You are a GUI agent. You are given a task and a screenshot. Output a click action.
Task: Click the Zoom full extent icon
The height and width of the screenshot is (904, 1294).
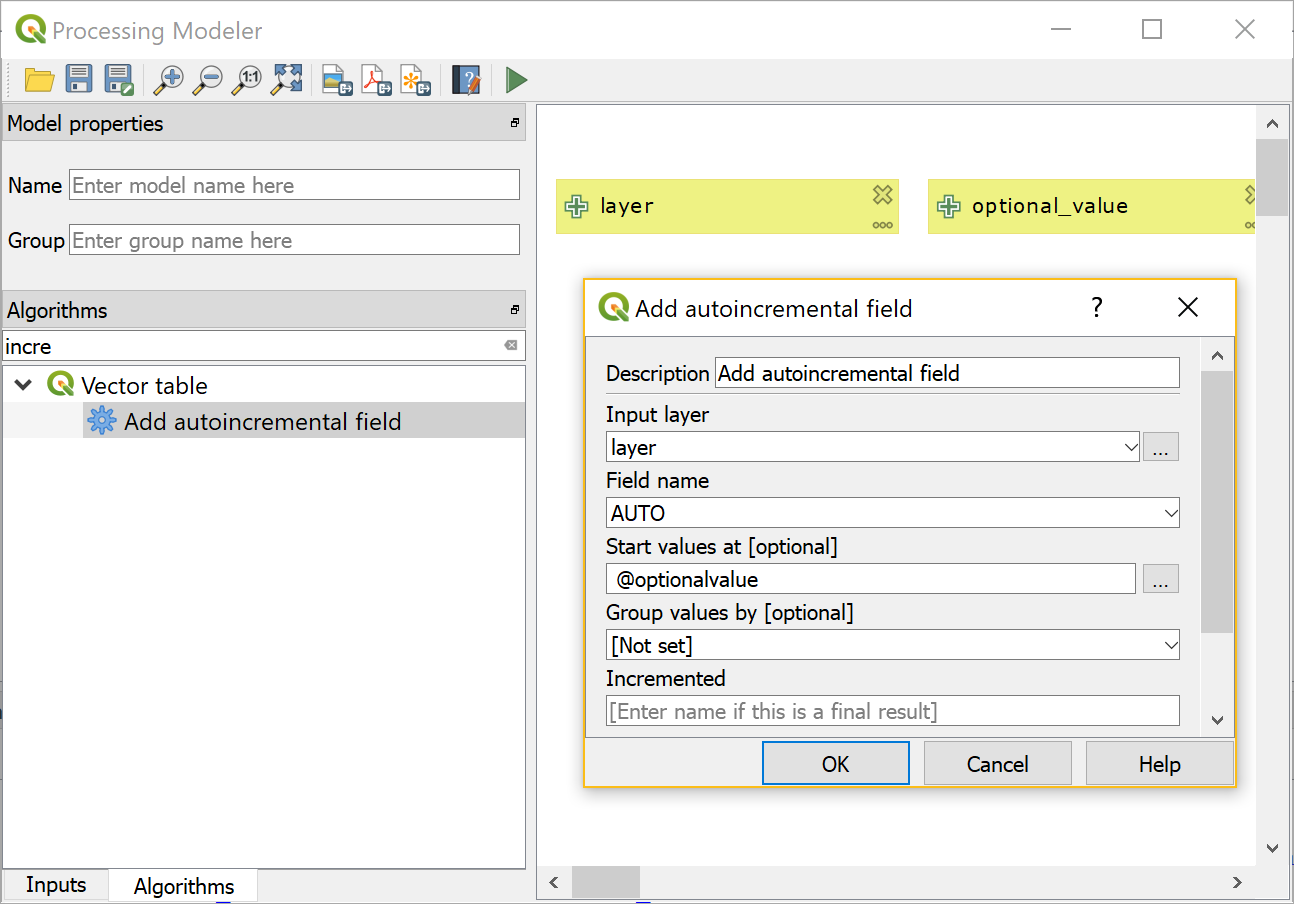point(287,80)
